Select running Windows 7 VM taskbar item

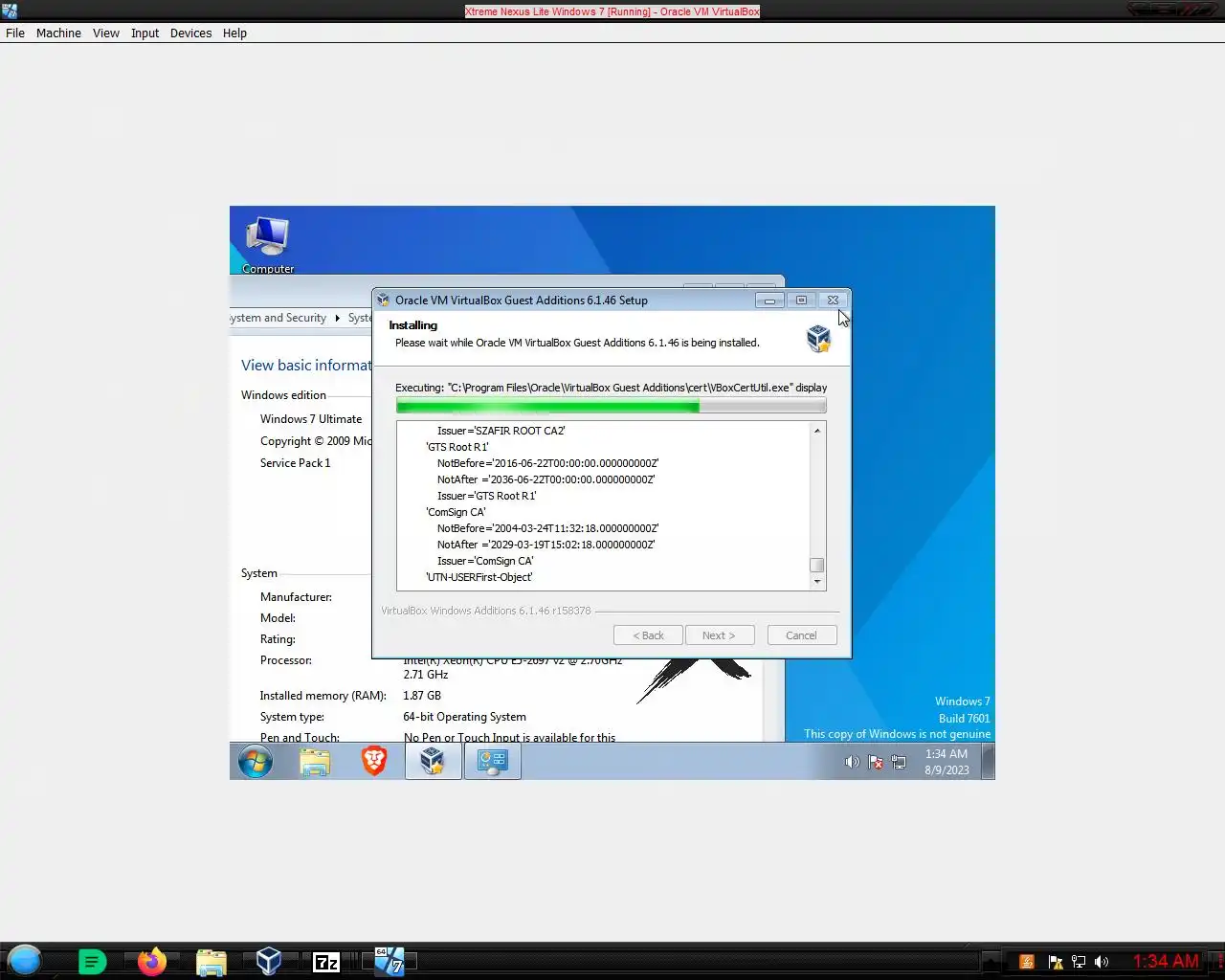[389, 961]
